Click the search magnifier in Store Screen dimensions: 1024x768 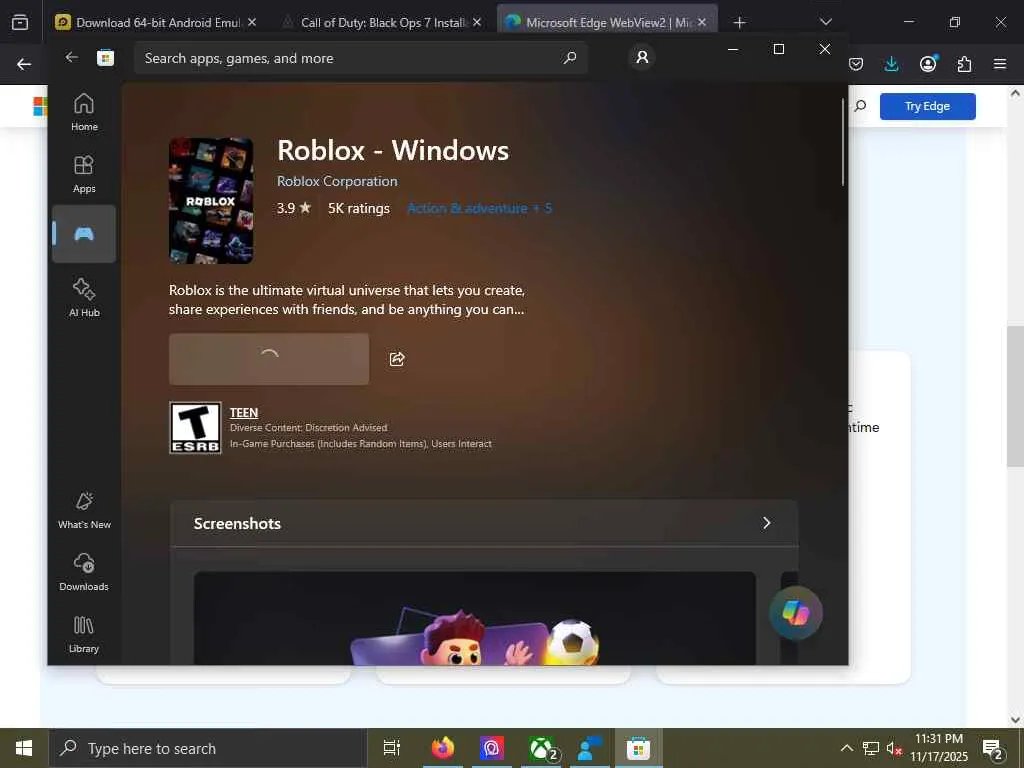point(570,57)
